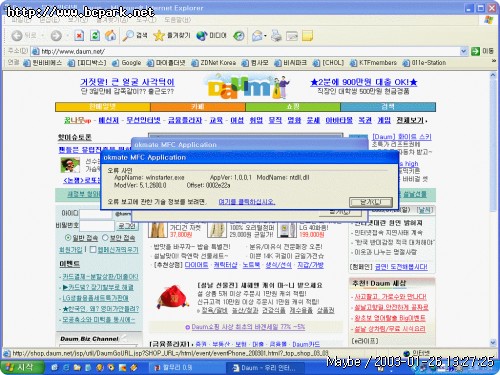The width and height of the screenshot is (500, 375).
Task: Tick the checkbox beside 회원가입 link
Action: 93,249
